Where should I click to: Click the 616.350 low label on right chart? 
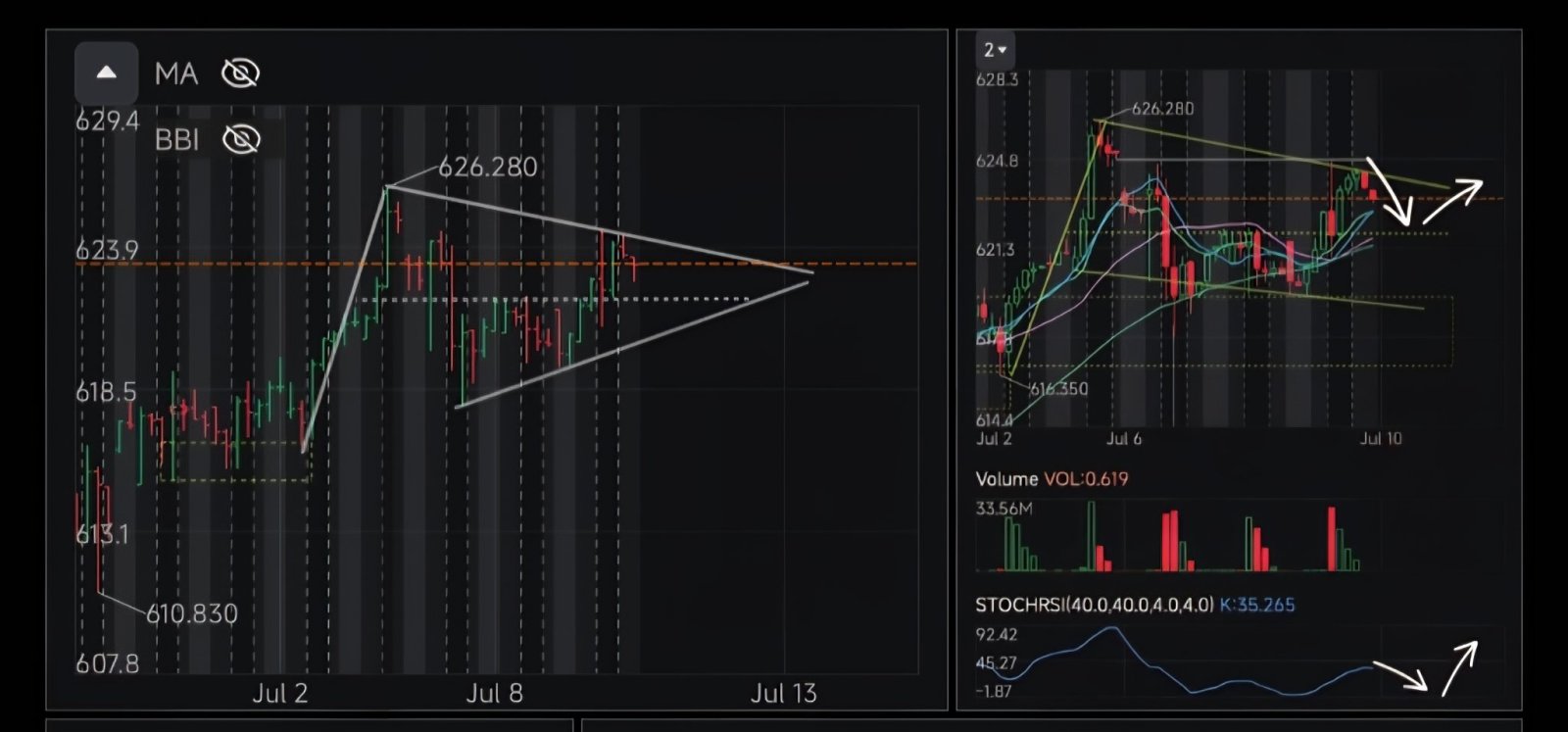tap(1058, 389)
